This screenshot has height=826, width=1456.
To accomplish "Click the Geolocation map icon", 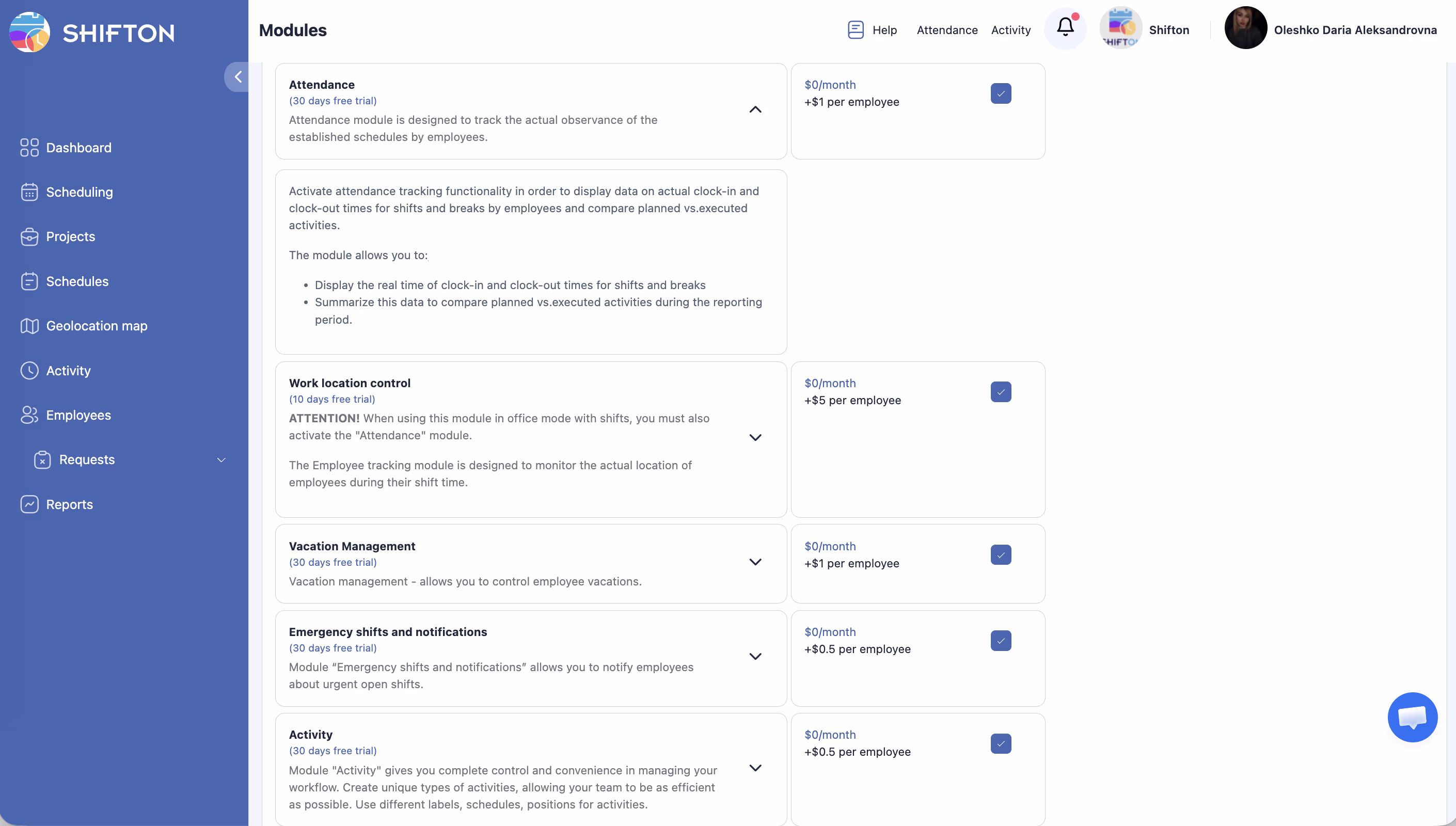I will [x=29, y=326].
